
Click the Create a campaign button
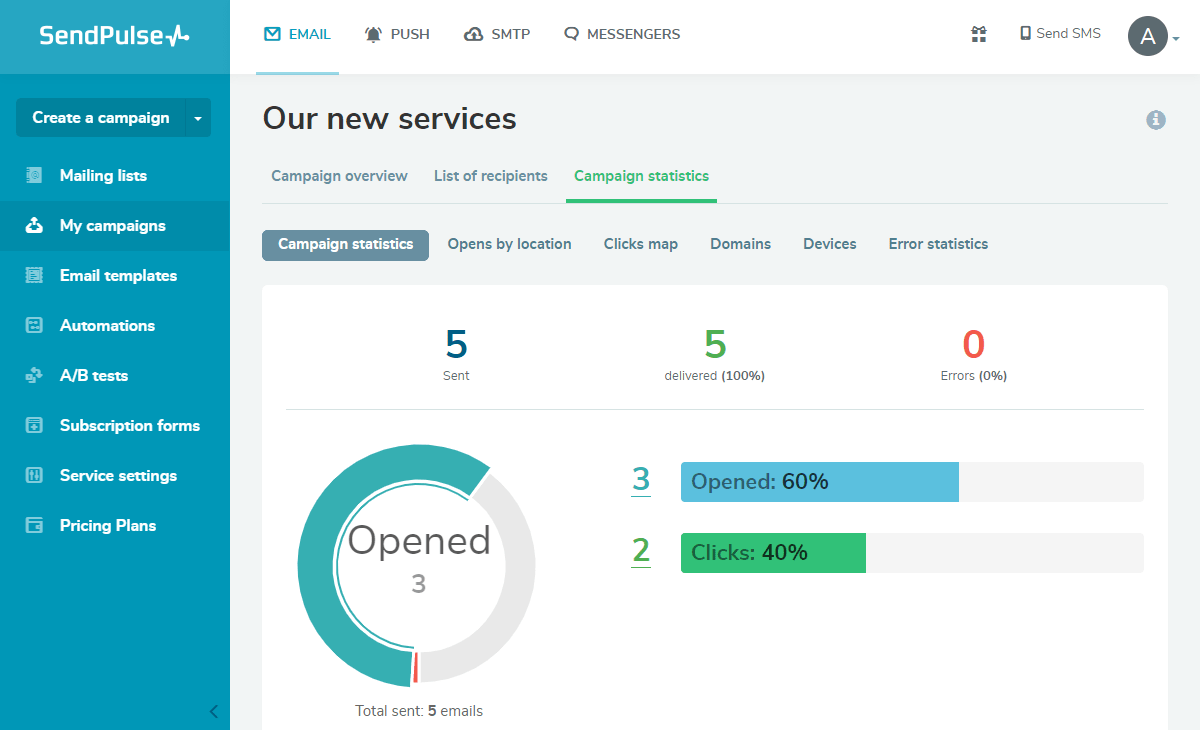click(x=101, y=117)
